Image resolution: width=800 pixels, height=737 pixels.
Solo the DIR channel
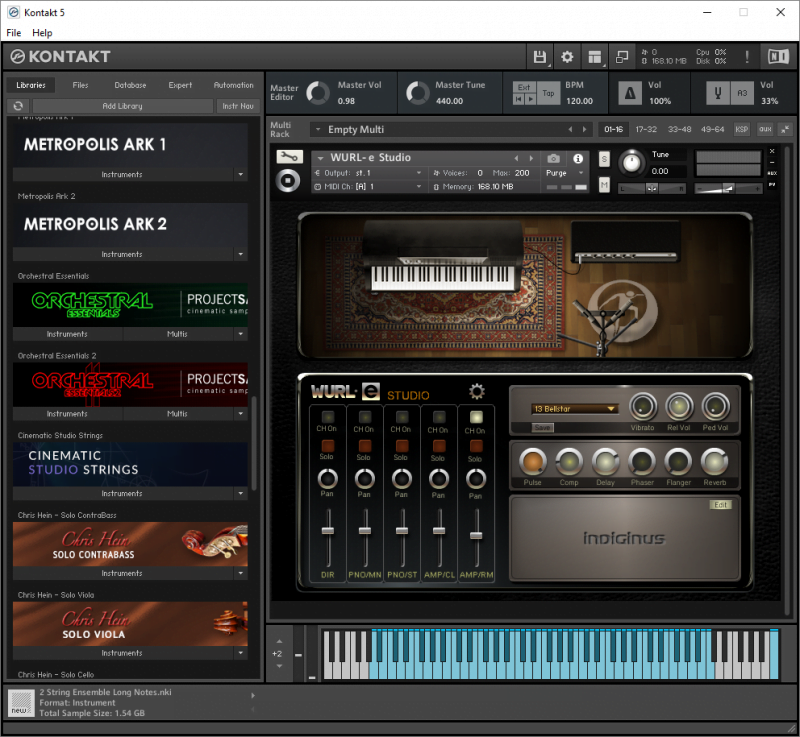point(327,446)
